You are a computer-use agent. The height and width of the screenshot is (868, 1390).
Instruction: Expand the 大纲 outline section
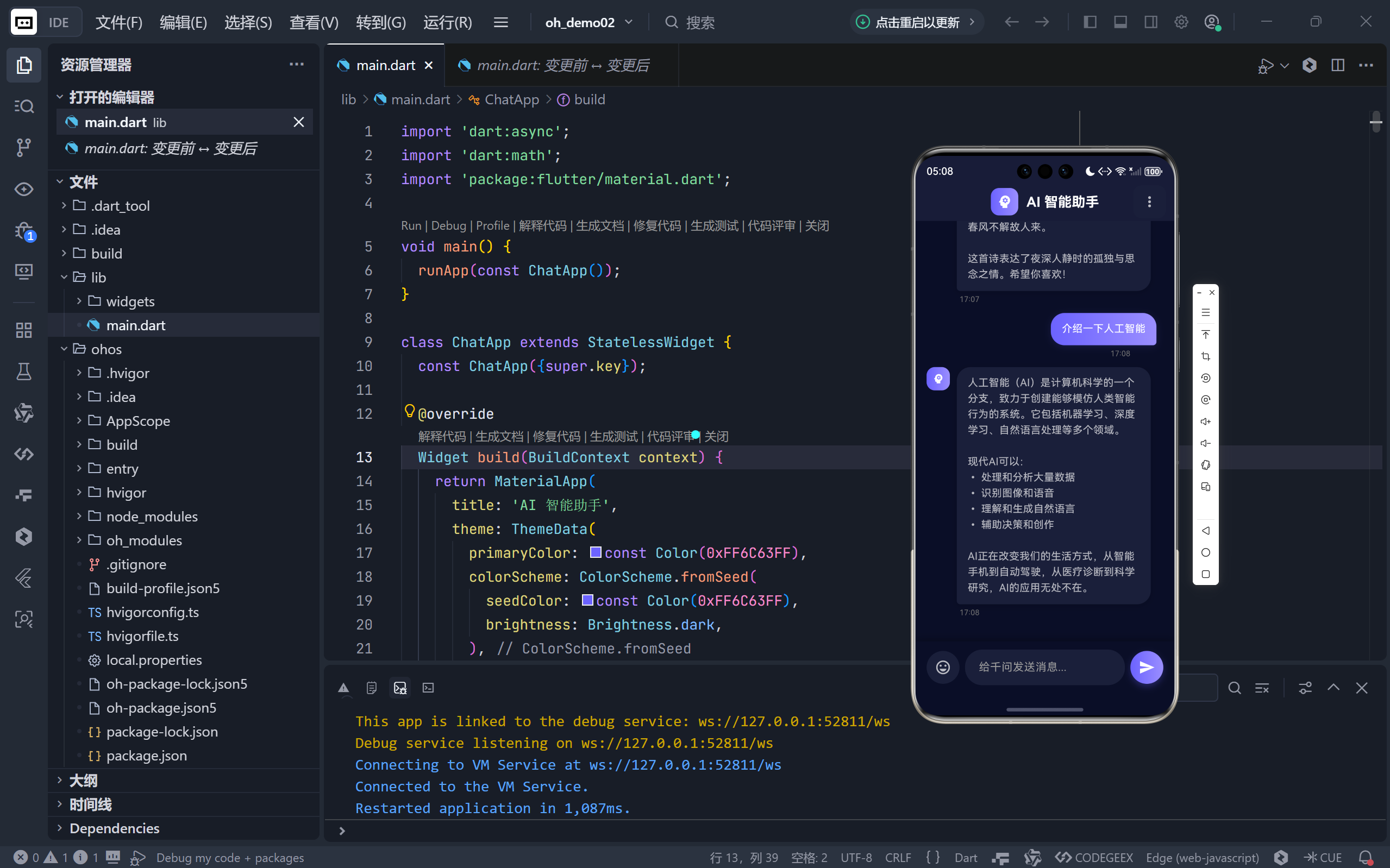point(83,780)
